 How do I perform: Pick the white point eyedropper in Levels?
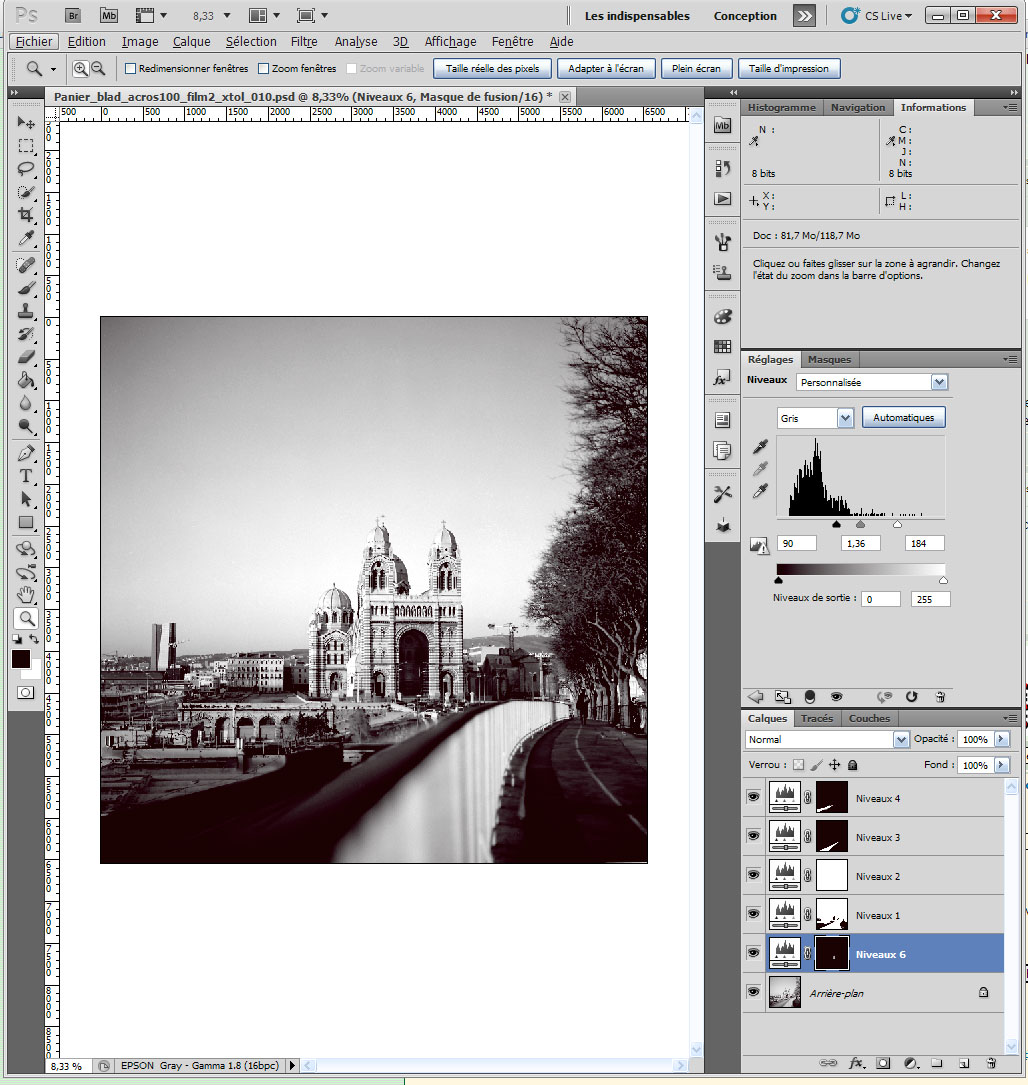click(x=760, y=491)
